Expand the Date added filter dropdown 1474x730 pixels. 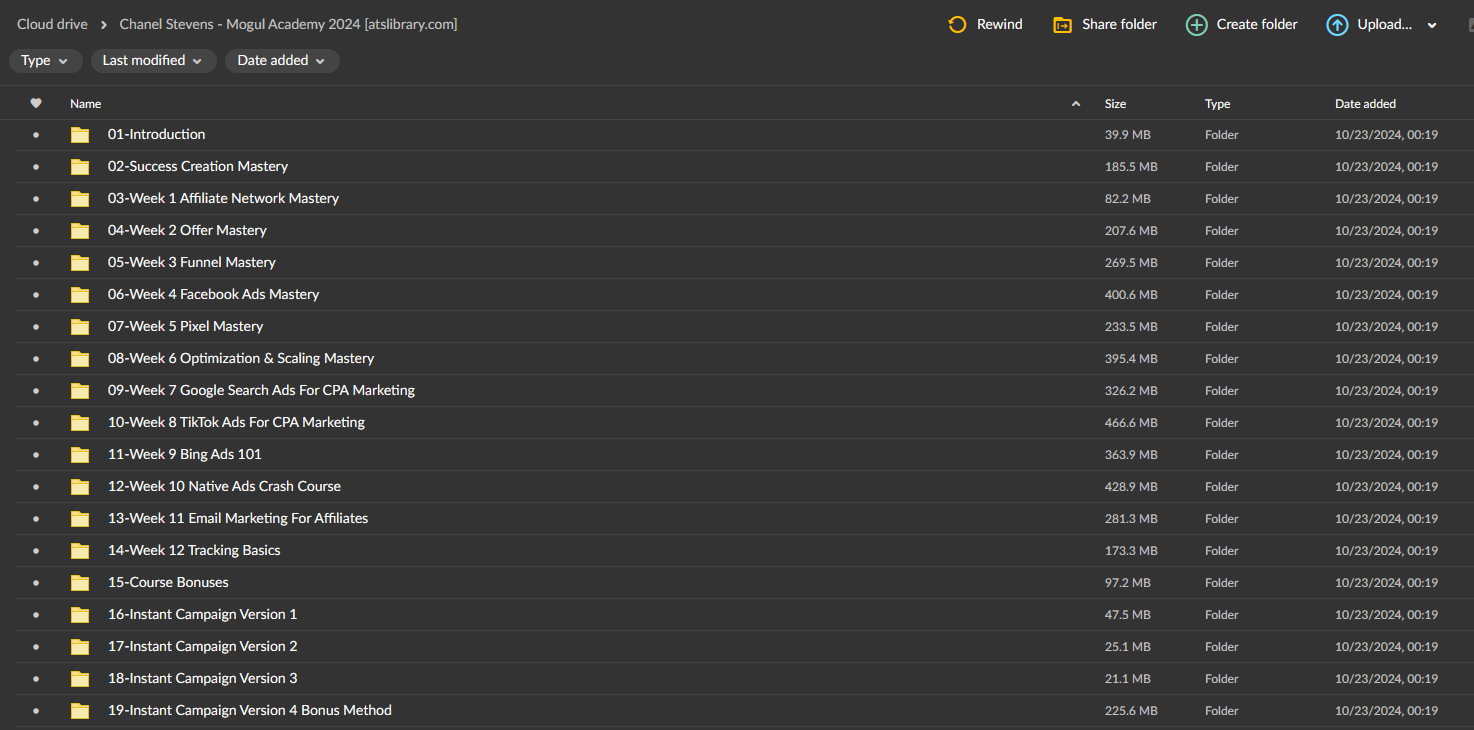pyautogui.click(x=281, y=61)
